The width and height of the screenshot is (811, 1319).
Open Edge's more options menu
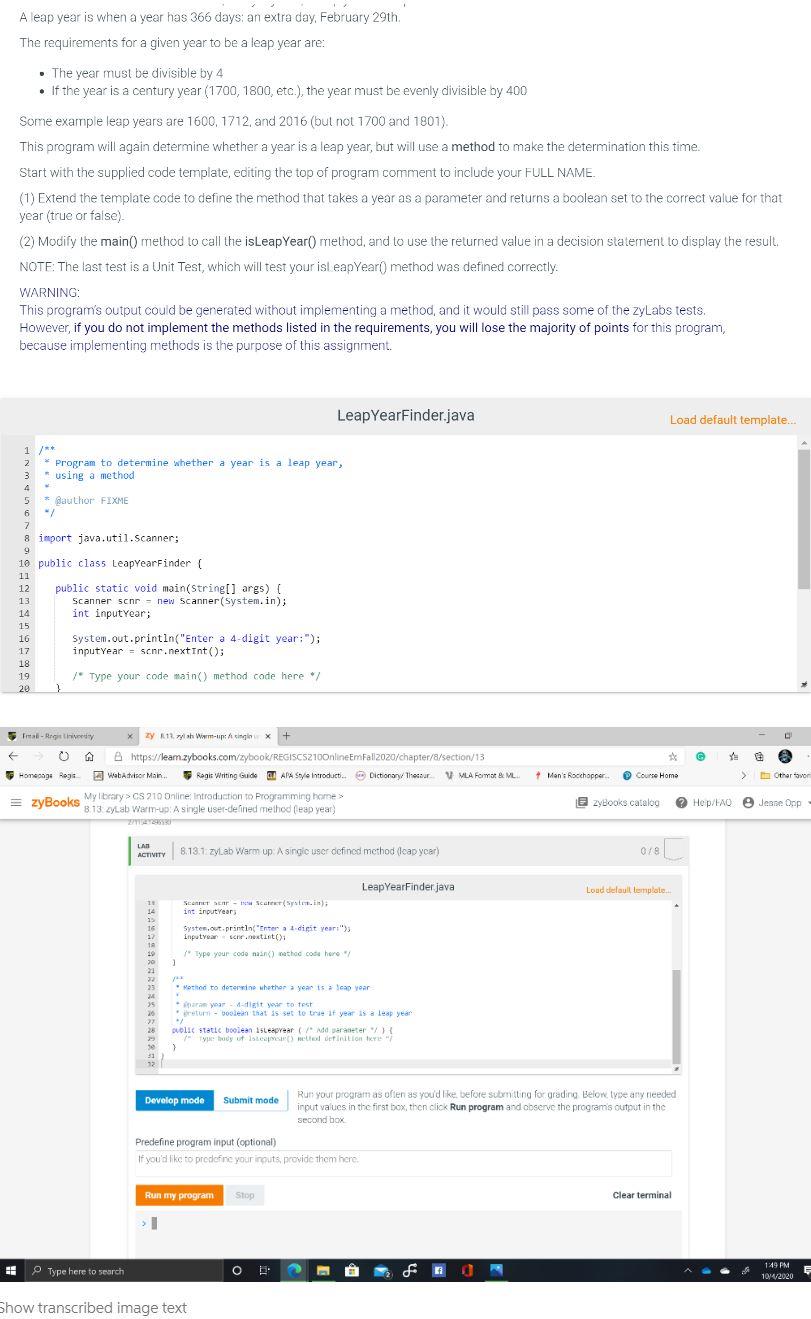click(x=806, y=757)
